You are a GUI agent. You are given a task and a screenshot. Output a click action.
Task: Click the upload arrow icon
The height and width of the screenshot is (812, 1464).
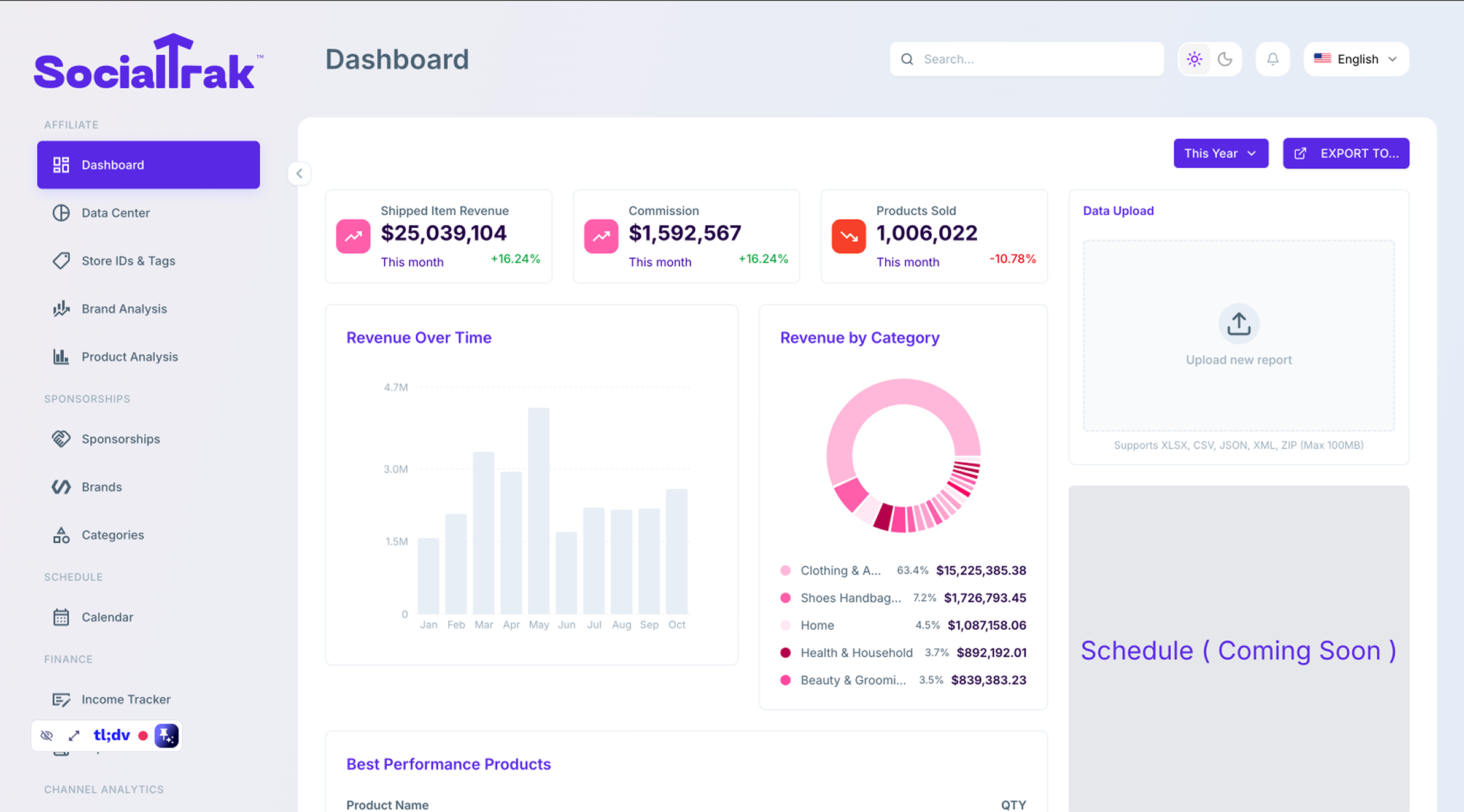[1239, 323]
